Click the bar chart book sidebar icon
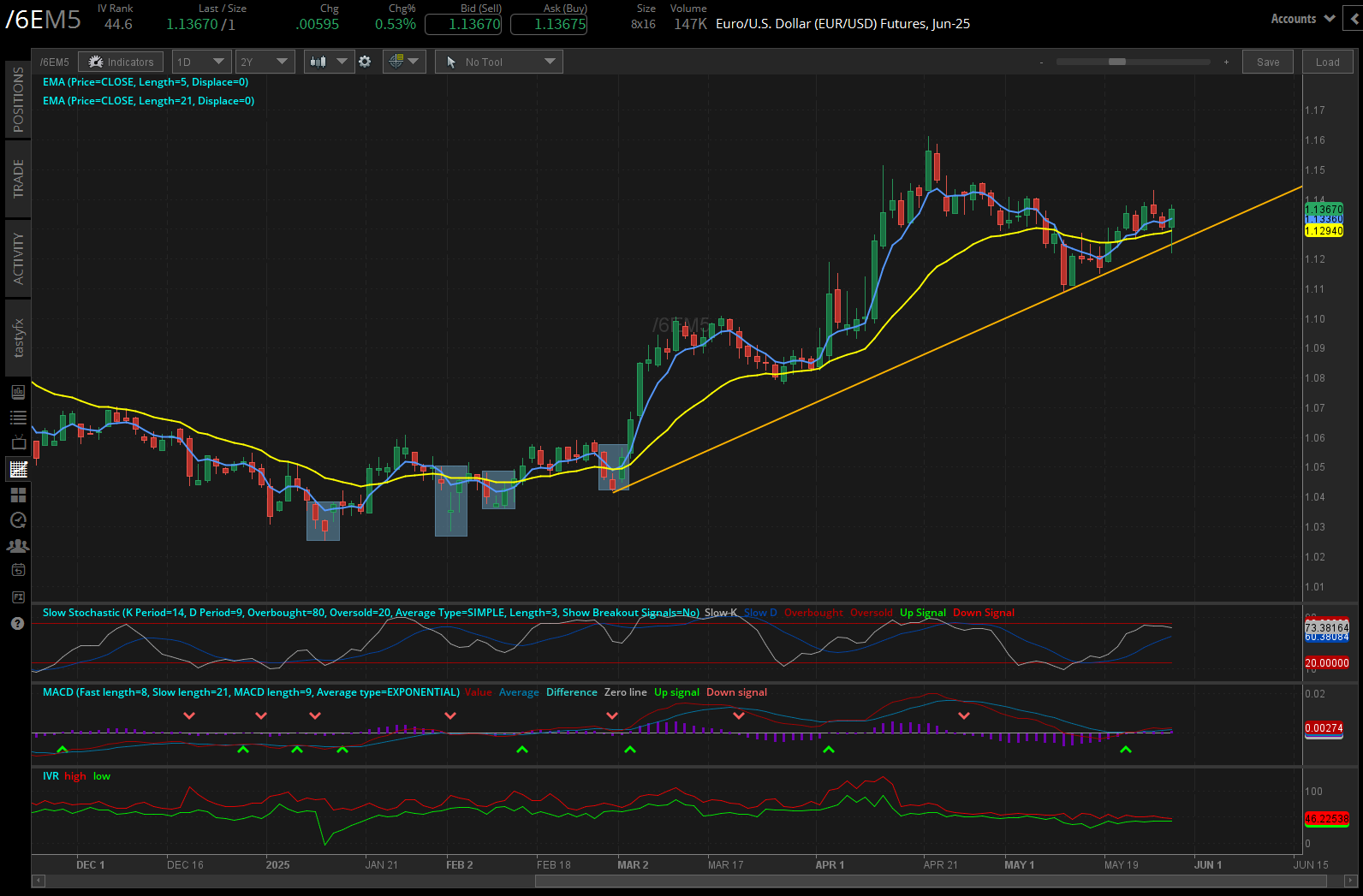Screen dimensions: 1363x896 click(x=18, y=392)
